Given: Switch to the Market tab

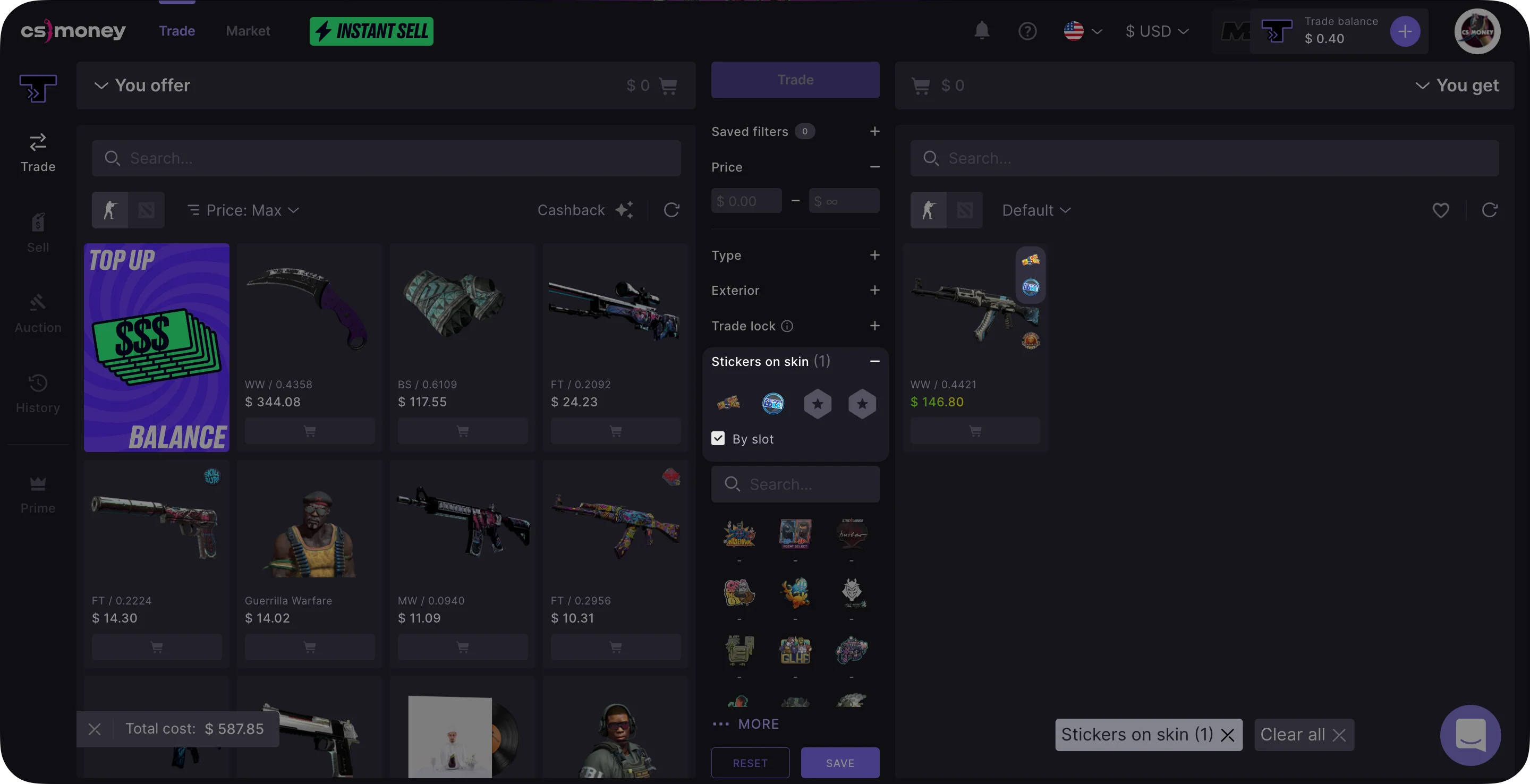Looking at the screenshot, I should point(248,31).
